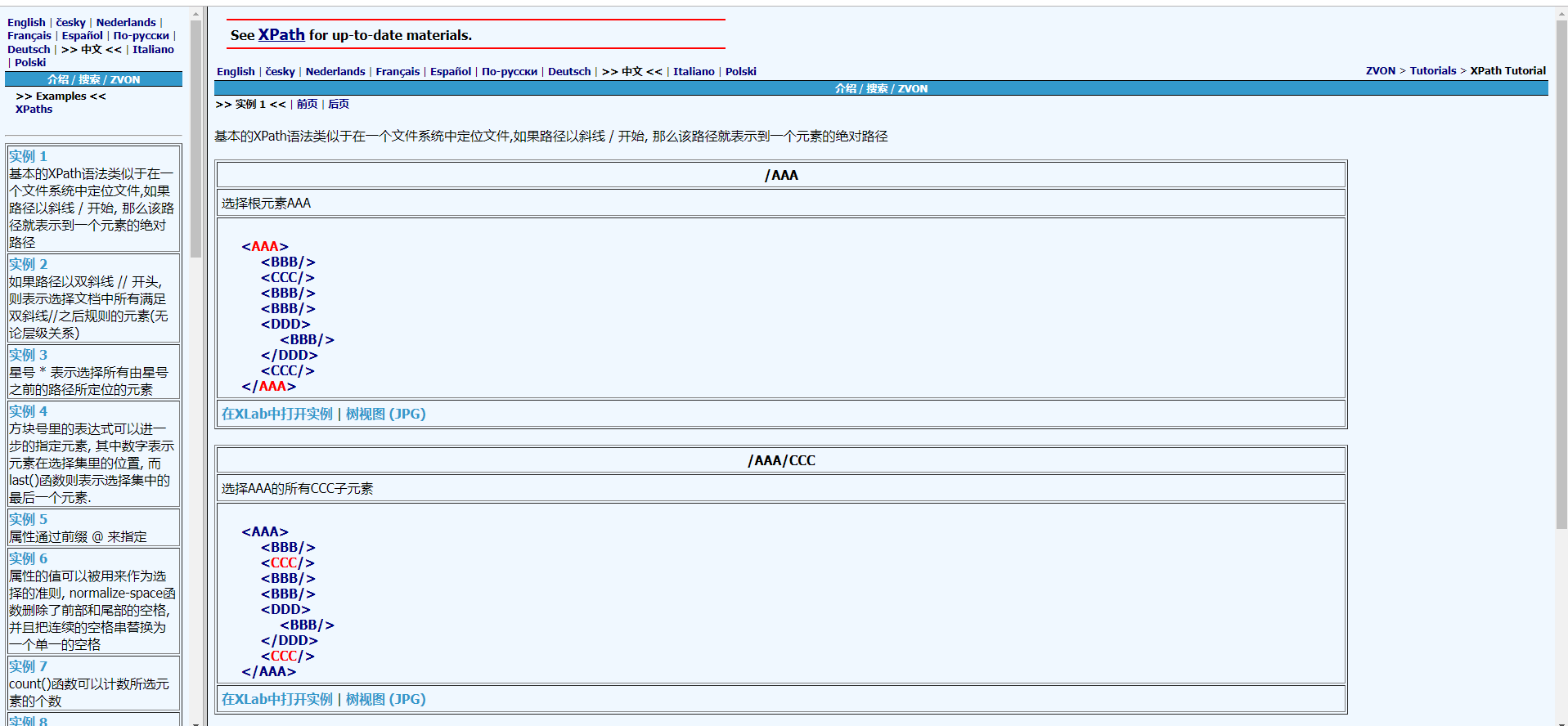This screenshot has width=1568, height=726.
Task: Select Italiano in the left sidebar
Action: pyautogui.click(x=154, y=49)
